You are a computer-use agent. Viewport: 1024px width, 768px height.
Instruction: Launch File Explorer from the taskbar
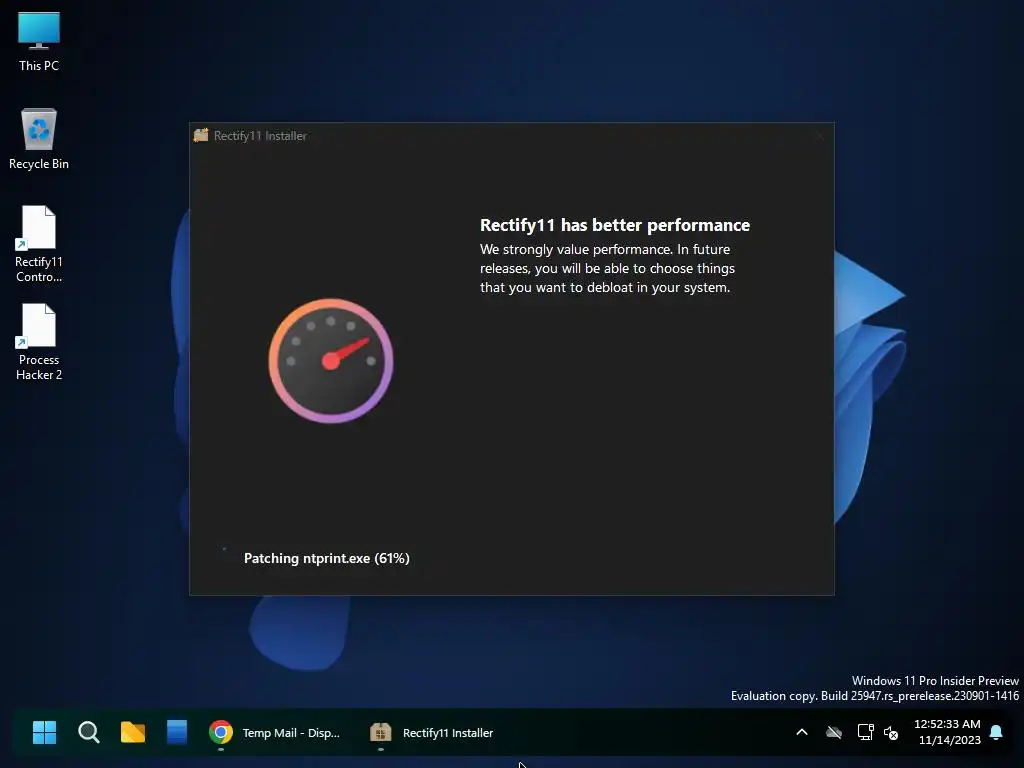coord(133,732)
